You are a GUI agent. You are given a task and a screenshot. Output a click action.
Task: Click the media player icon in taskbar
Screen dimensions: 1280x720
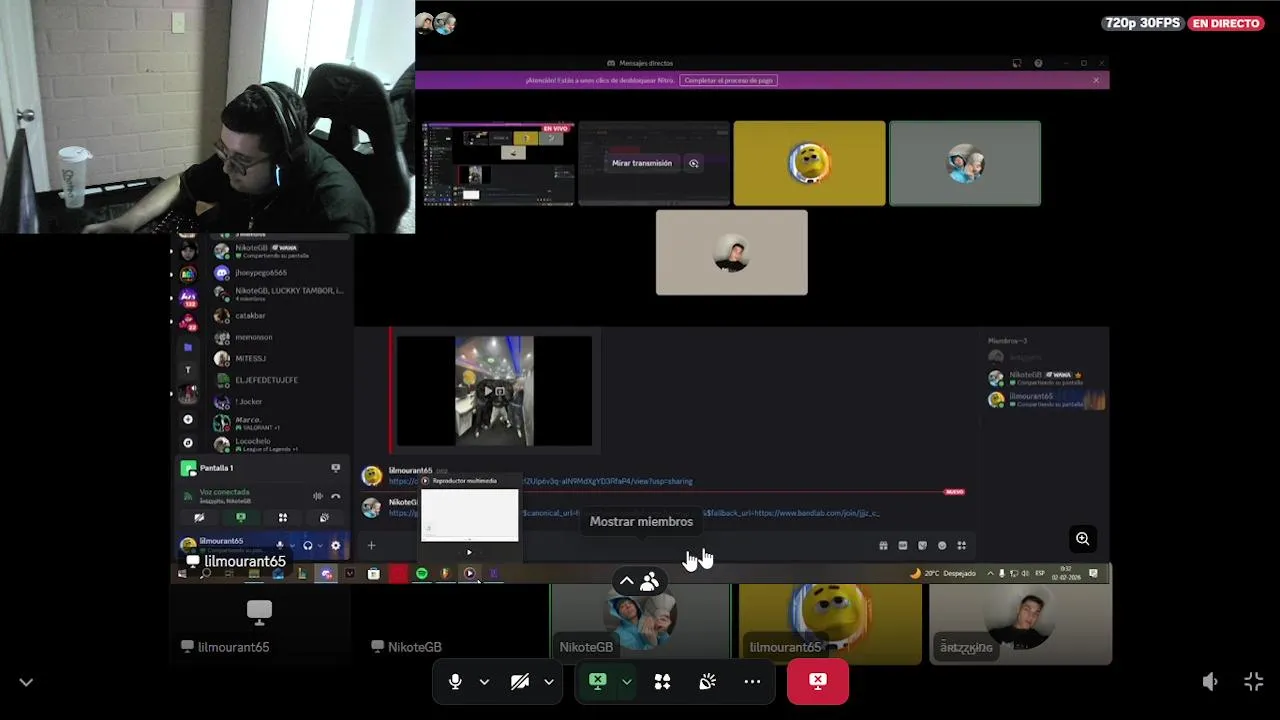(469, 573)
